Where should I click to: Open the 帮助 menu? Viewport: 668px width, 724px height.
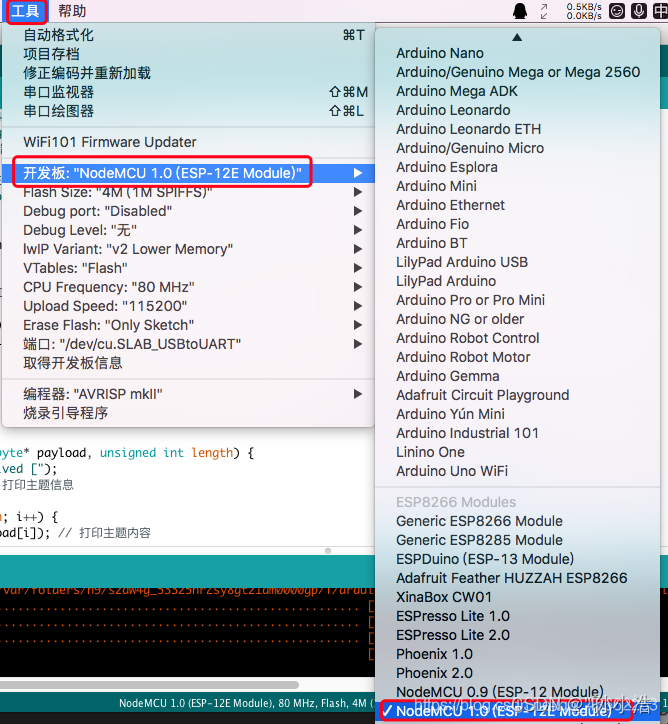tap(72, 11)
